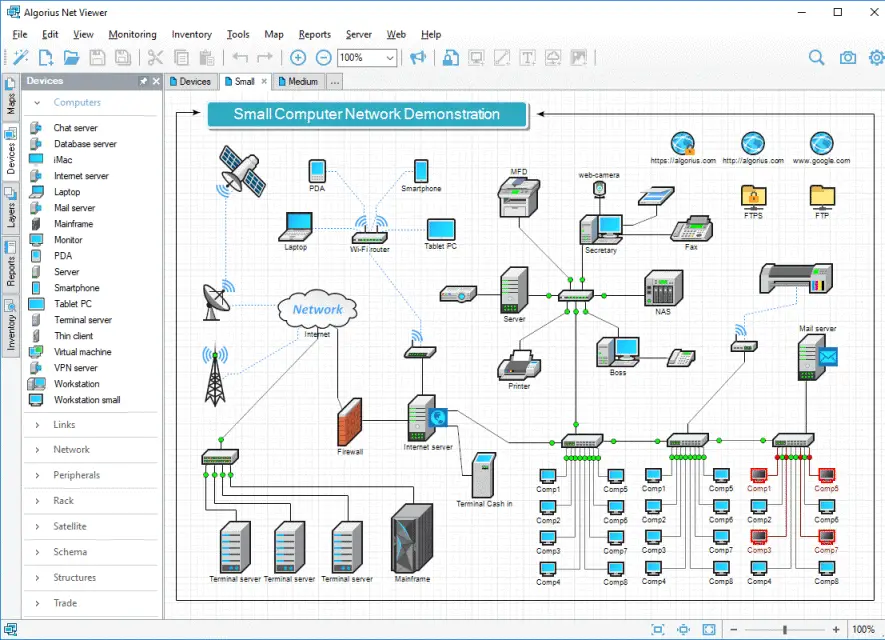Select the Firewall device on the map
This screenshot has height=640, width=885.
tap(350, 422)
